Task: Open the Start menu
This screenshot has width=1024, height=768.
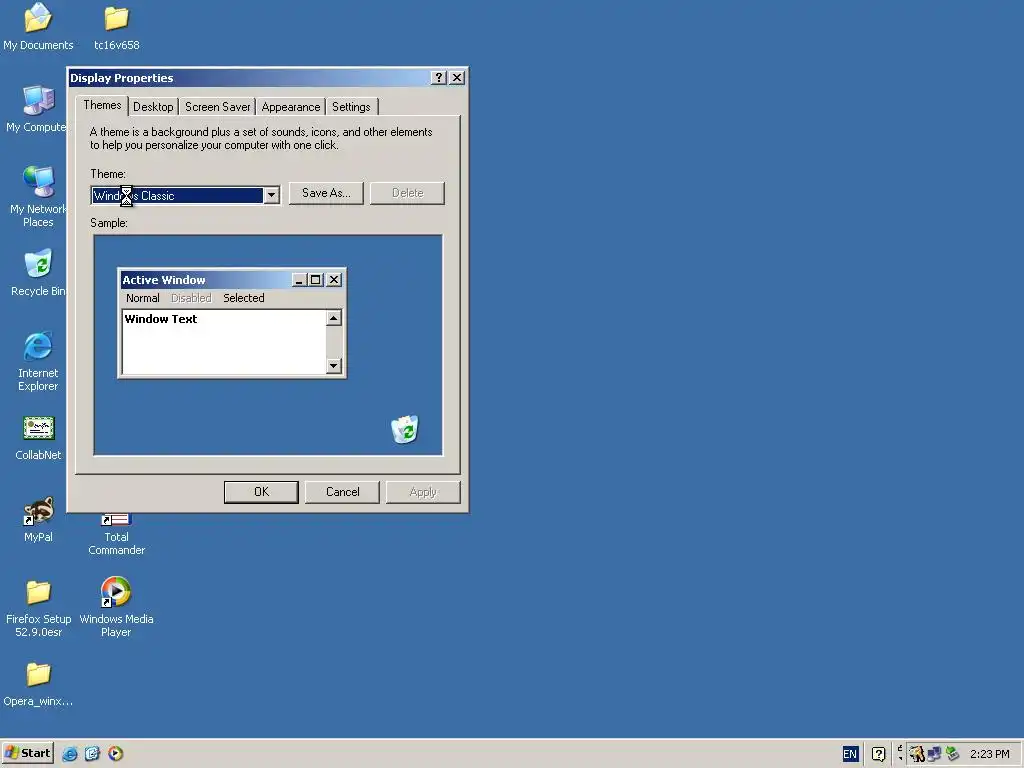Action: tap(27, 754)
